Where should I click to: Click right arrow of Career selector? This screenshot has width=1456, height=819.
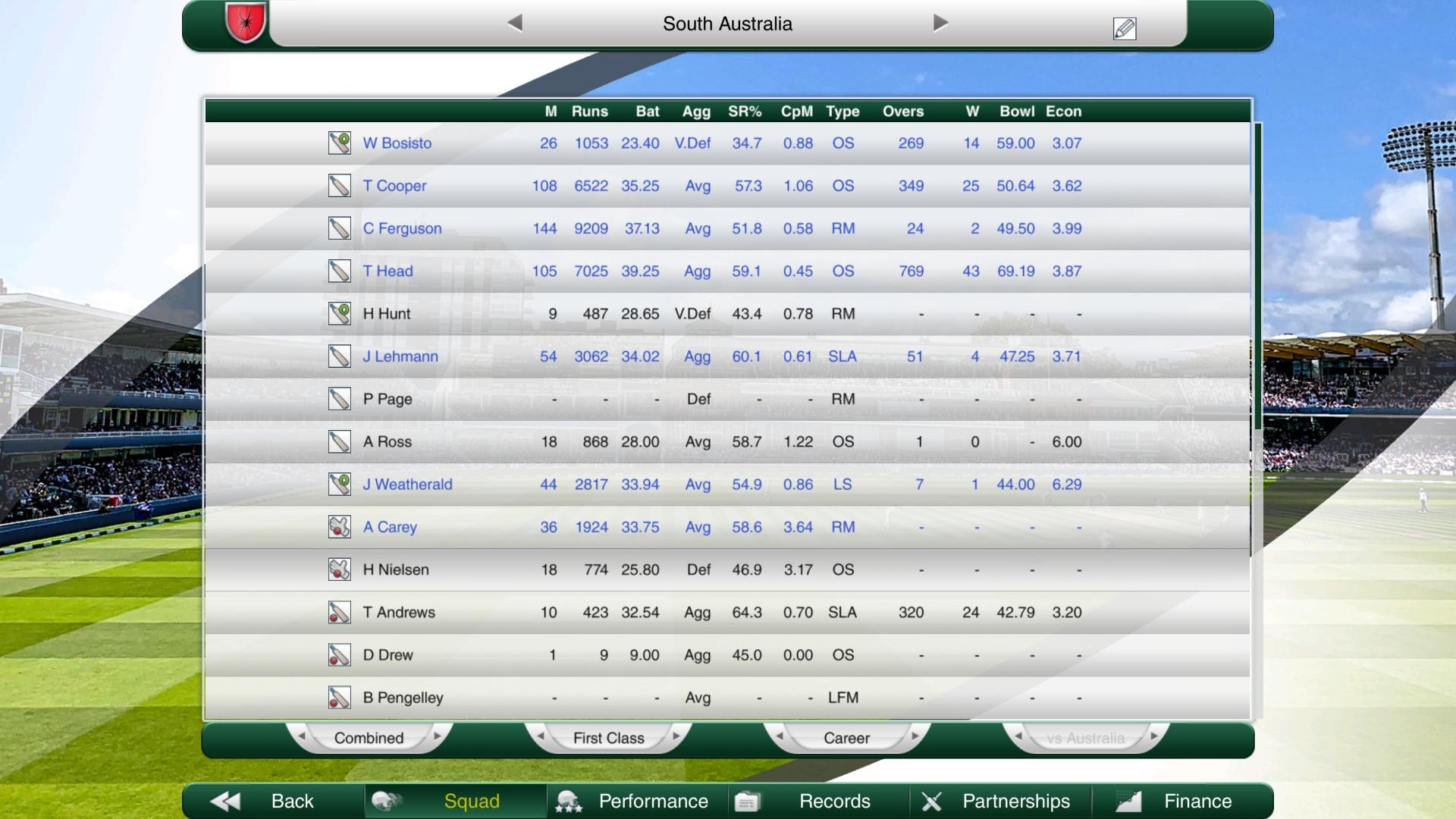point(915,736)
